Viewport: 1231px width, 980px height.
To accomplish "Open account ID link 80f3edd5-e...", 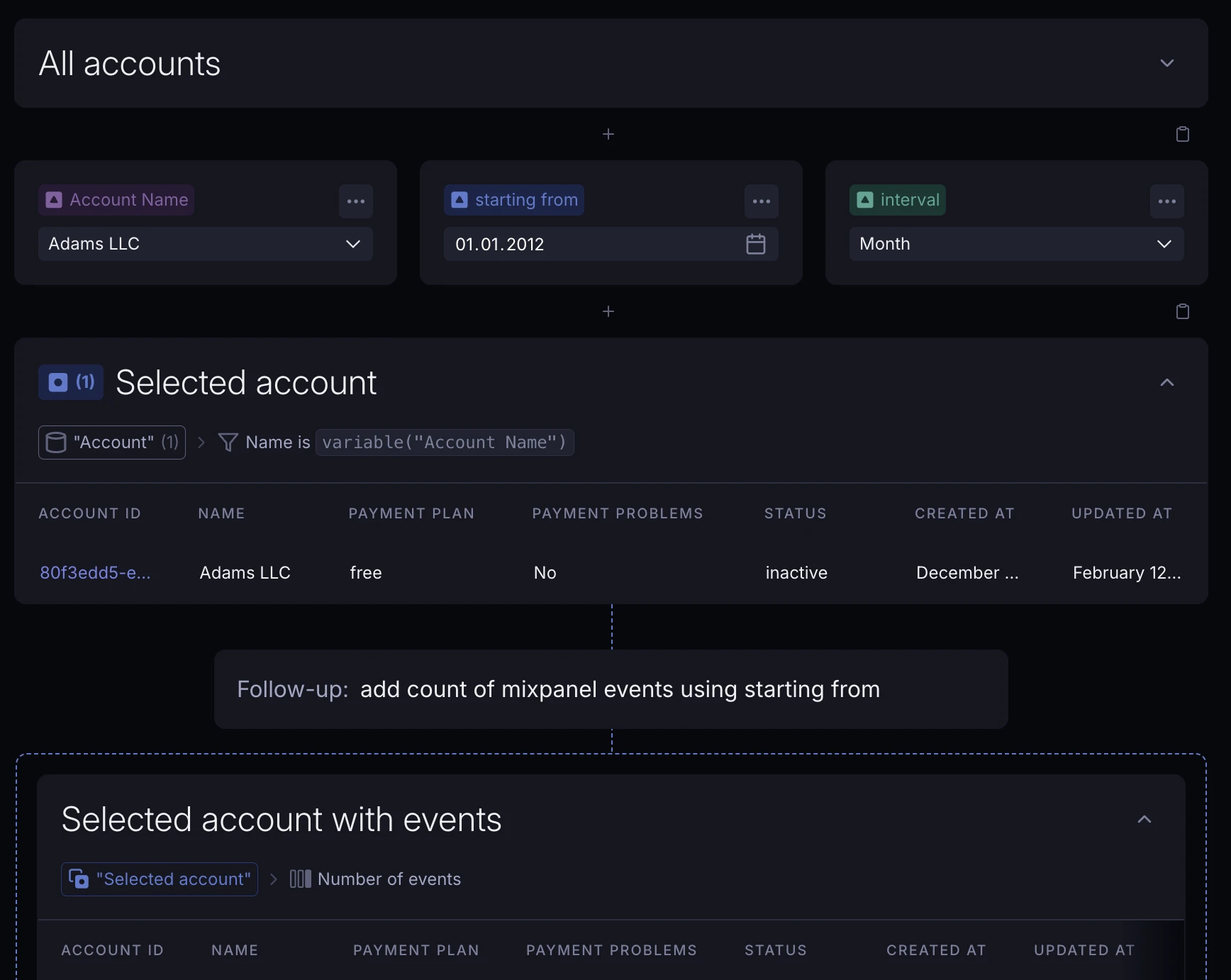I will click(95, 572).
